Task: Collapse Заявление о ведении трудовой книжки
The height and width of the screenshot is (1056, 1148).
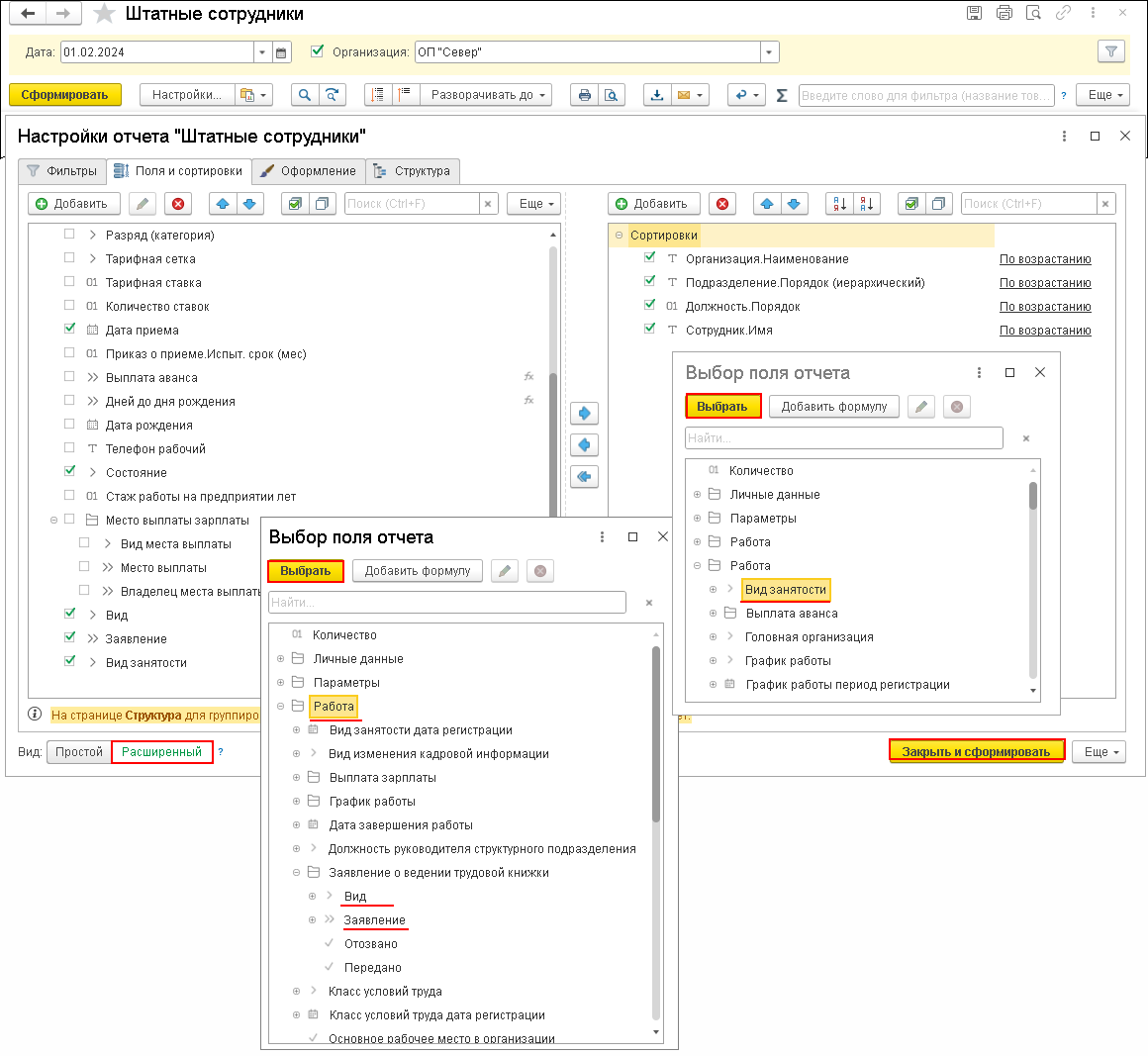Action: pos(296,873)
